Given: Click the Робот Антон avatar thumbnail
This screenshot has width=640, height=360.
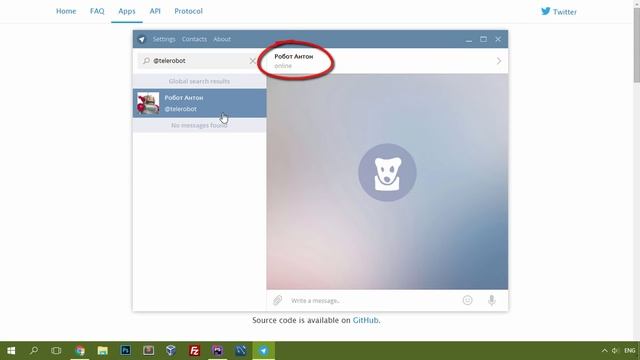Looking at the screenshot, I should tap(148, 103).
